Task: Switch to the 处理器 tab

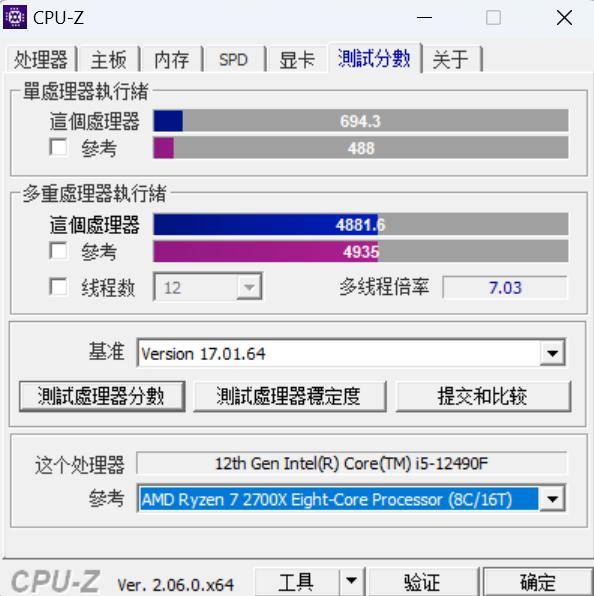Action: (x=41, y=59)
